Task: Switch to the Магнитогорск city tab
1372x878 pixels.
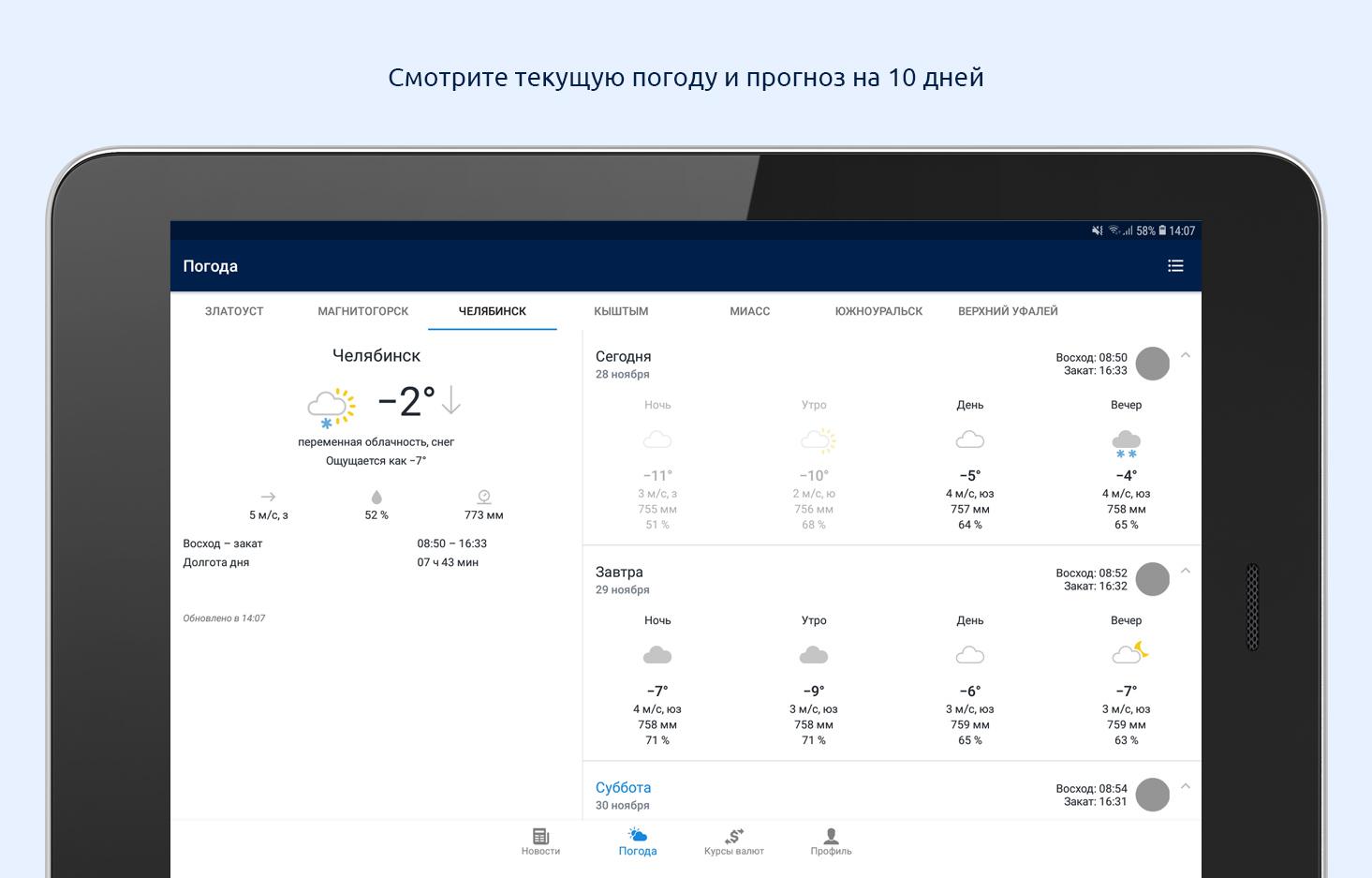Action: tap(363, 311)
